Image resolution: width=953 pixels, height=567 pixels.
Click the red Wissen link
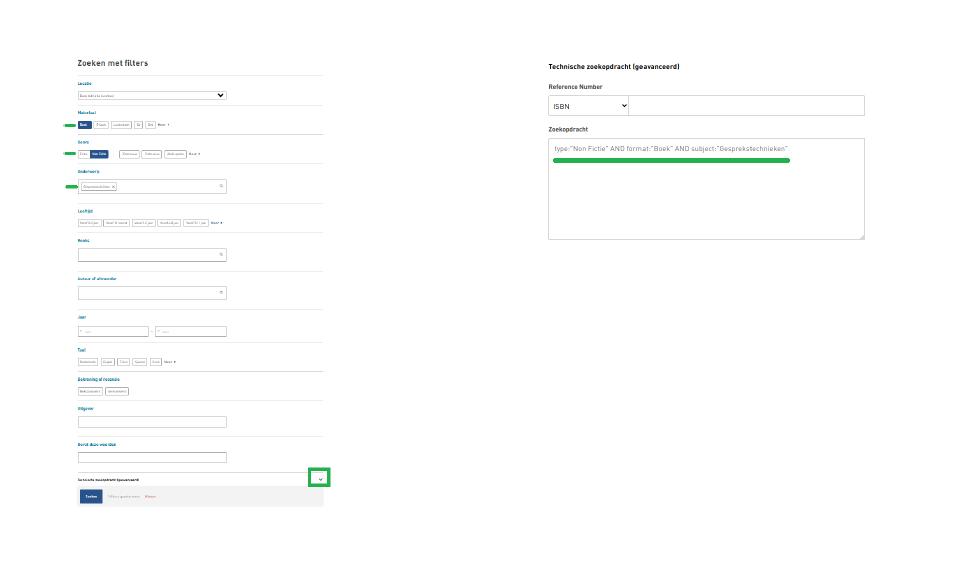click(150, 496)
